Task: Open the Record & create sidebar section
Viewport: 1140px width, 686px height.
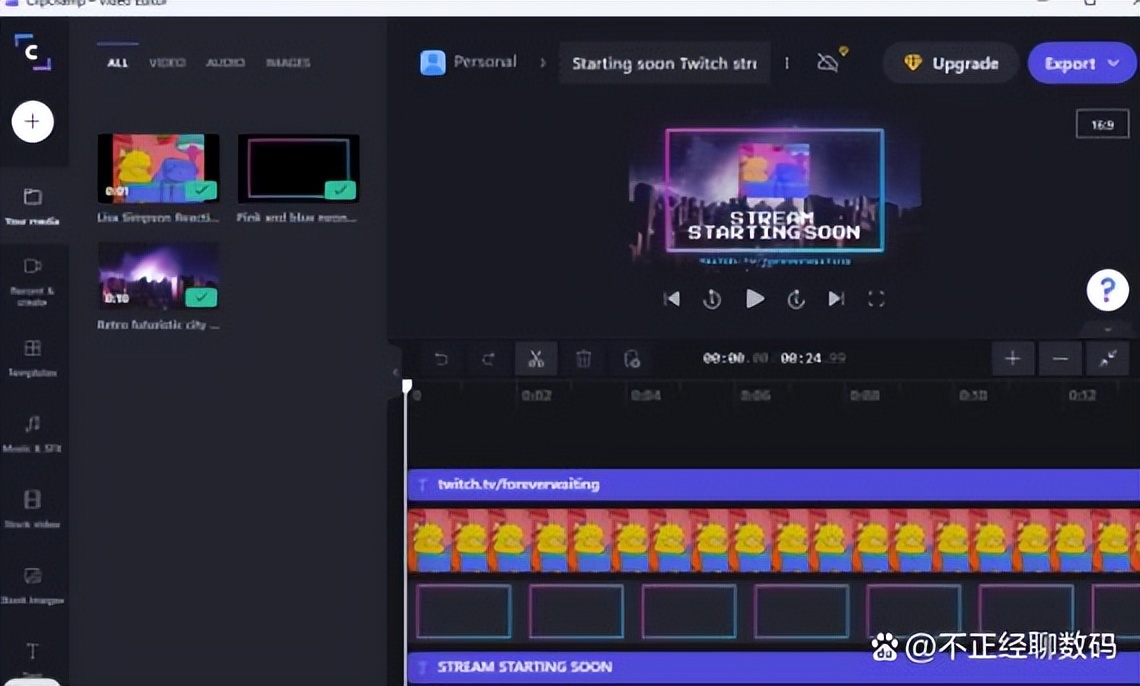Action: tap(33, 281)
